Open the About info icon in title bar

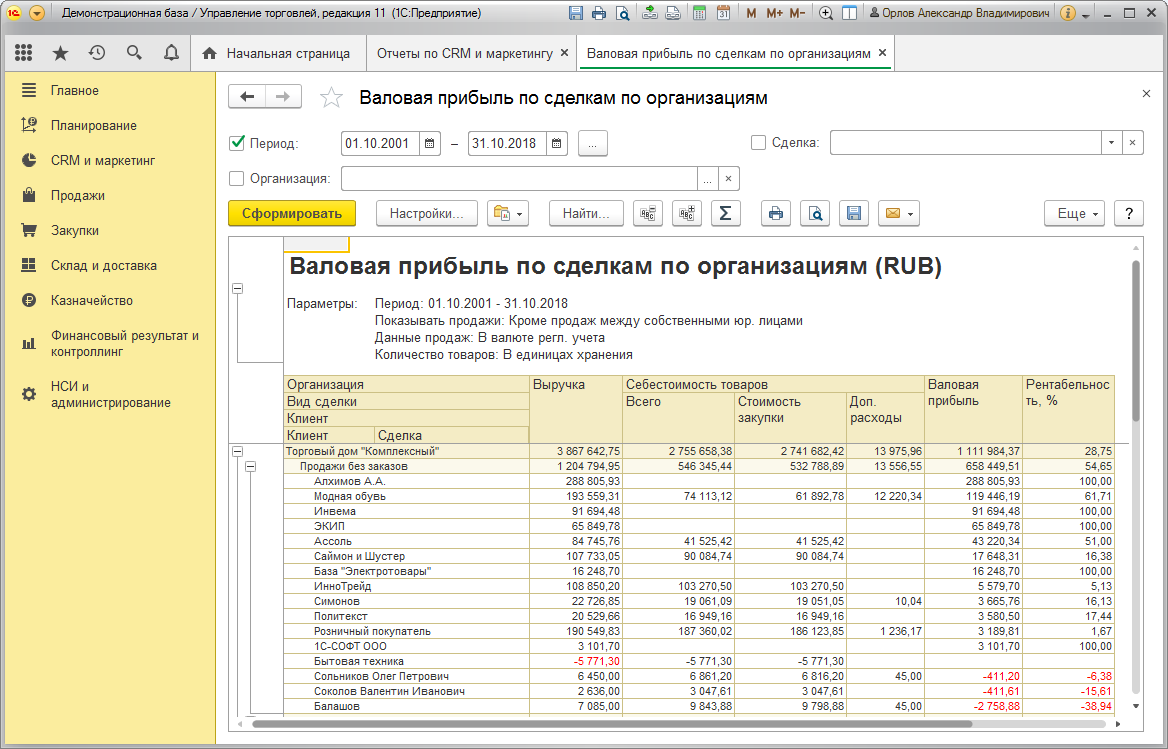tap(1067, 13)
